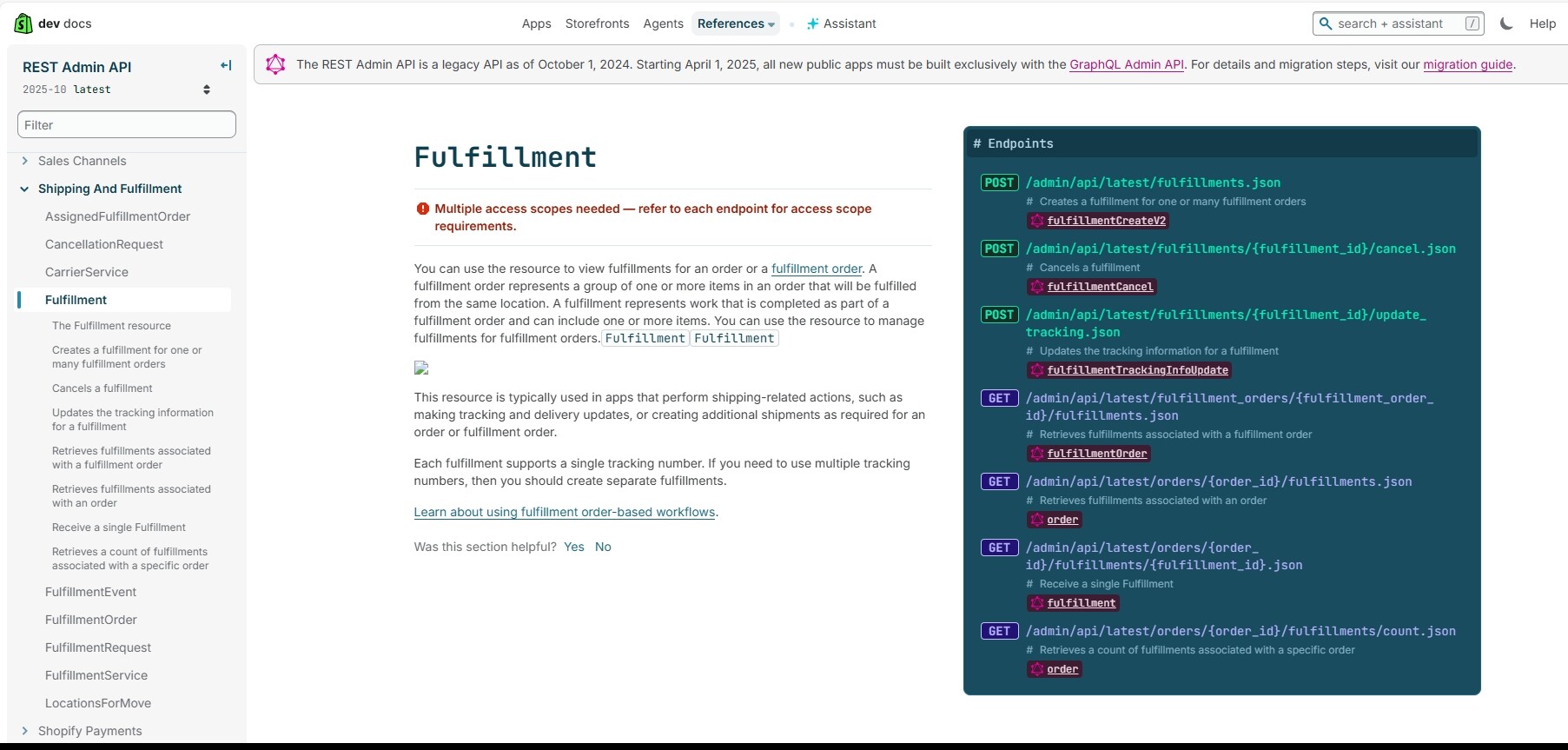The image size is (1568, 750).
Task: Open the API version selector 2025-10 latest
Action: pyautogui.click(x=116, y=90)
